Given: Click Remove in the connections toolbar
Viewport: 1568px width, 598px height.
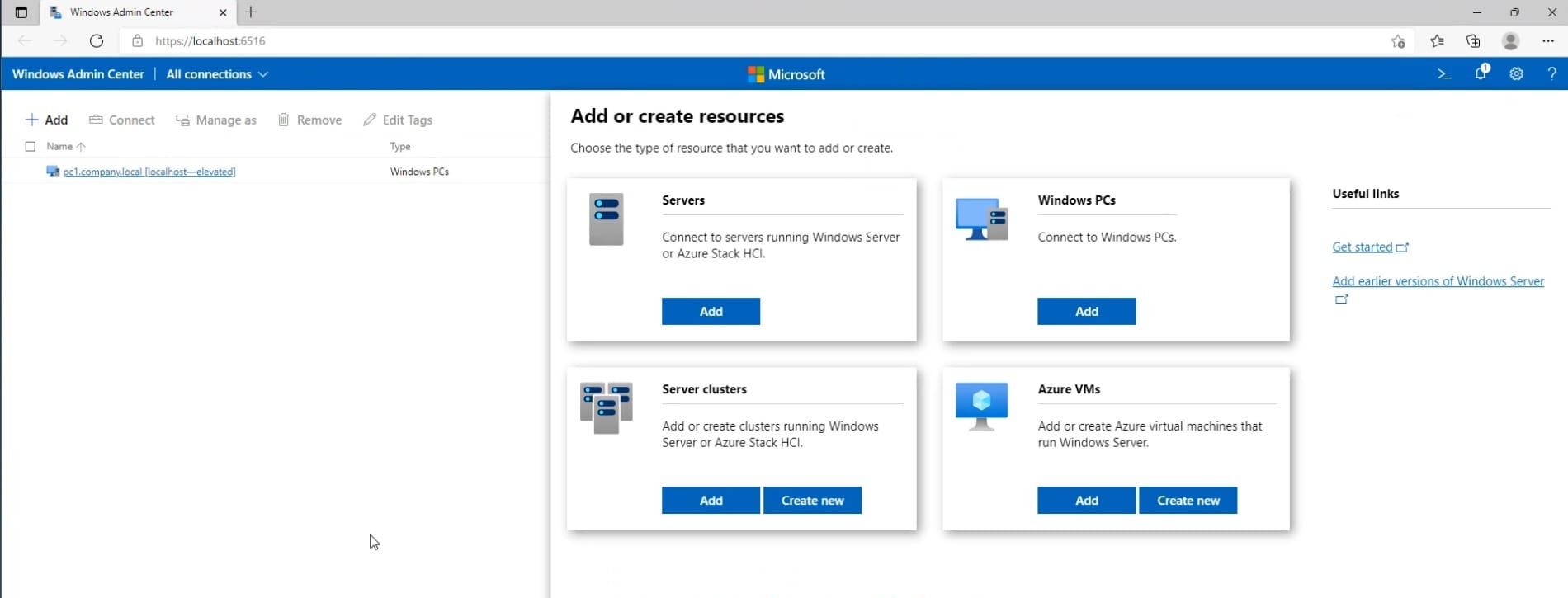Looking at the screenshot, I should tap(309, 120).
